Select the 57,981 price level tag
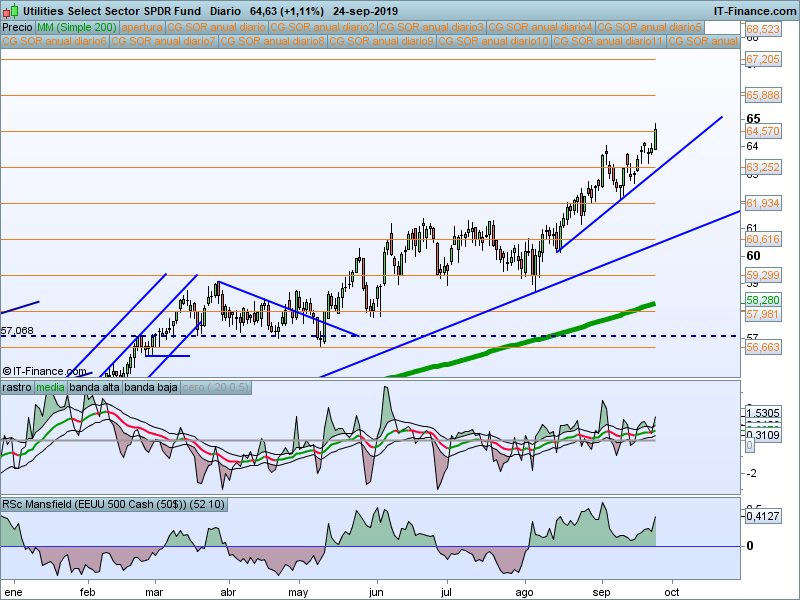Screen dimensions: 800x600 (763, 314)
